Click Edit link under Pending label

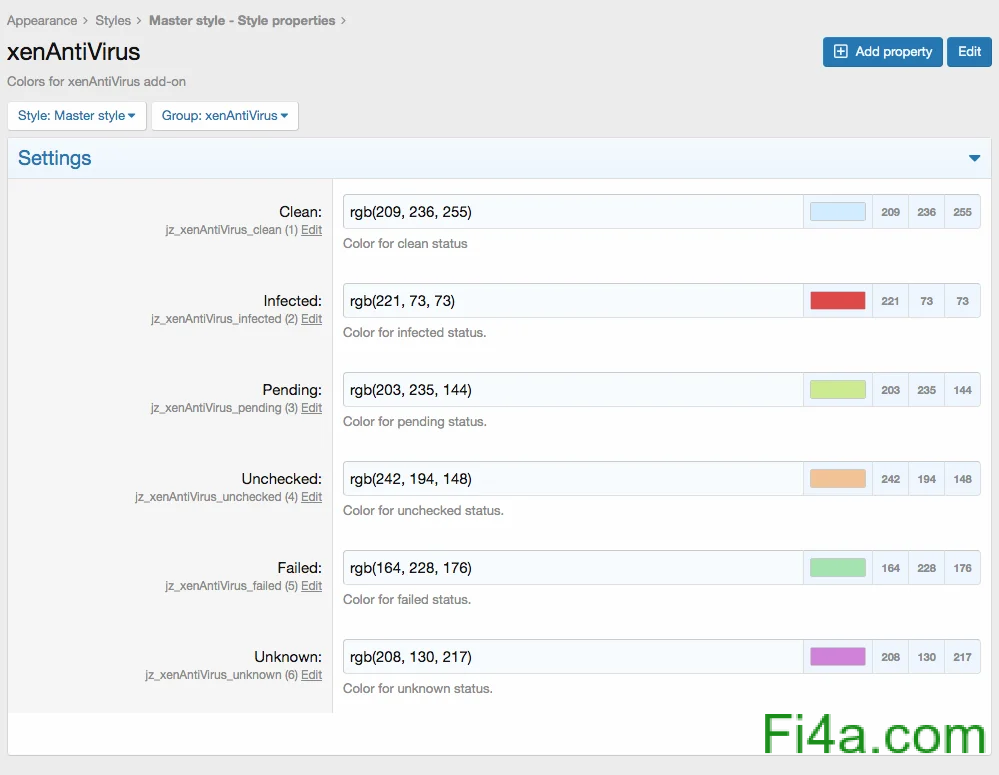click(311, 408)
